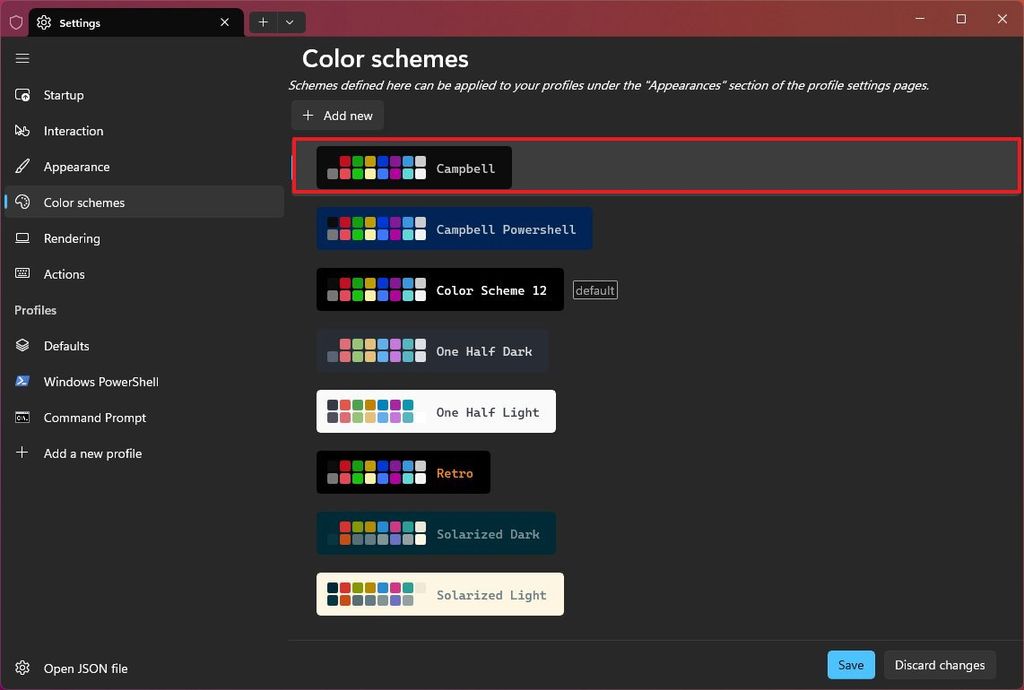Viewport: 1024px width, 690px height.
Task: Open the Startup settings section
Action: [62, 95]
